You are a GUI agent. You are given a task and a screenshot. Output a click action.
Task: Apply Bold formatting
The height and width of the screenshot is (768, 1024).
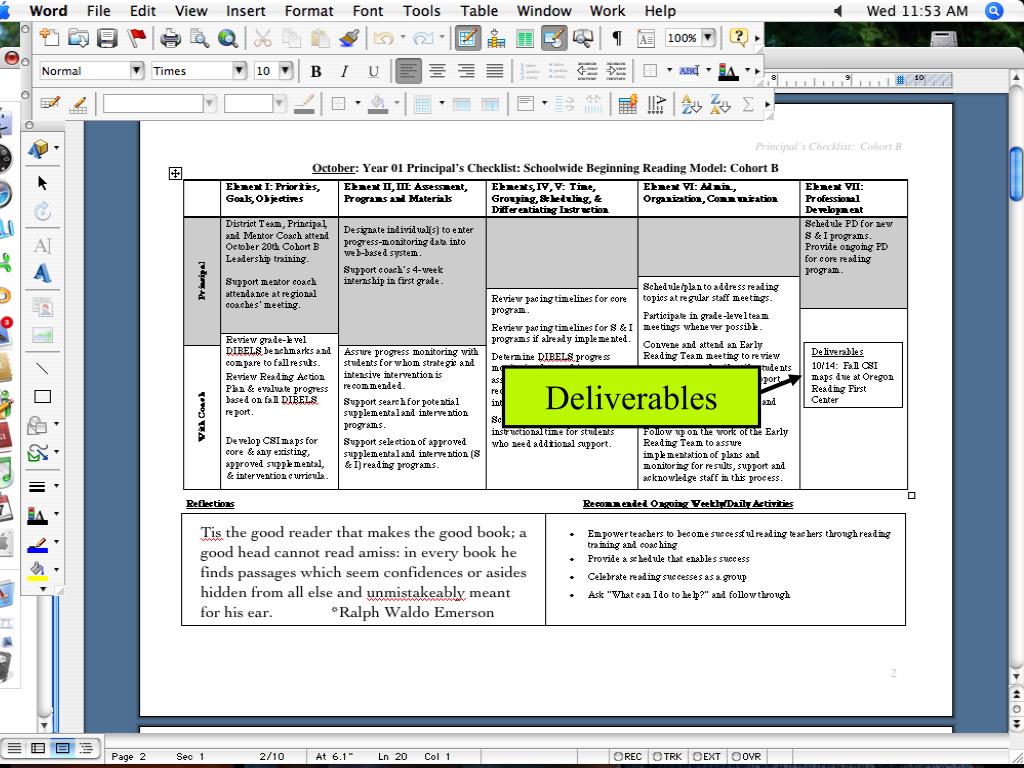point(316,71)
